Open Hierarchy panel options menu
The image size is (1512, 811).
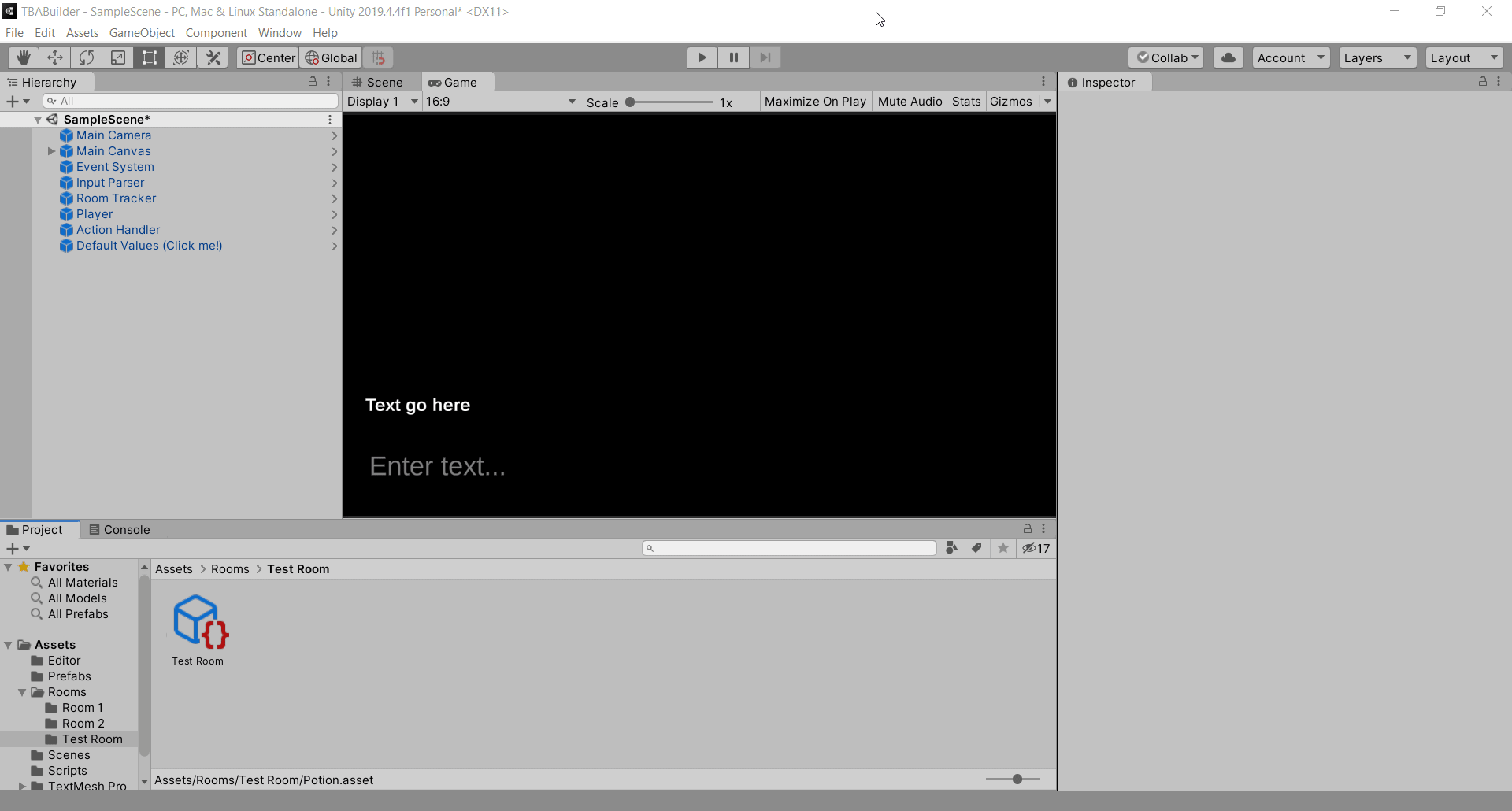(329, 82)
